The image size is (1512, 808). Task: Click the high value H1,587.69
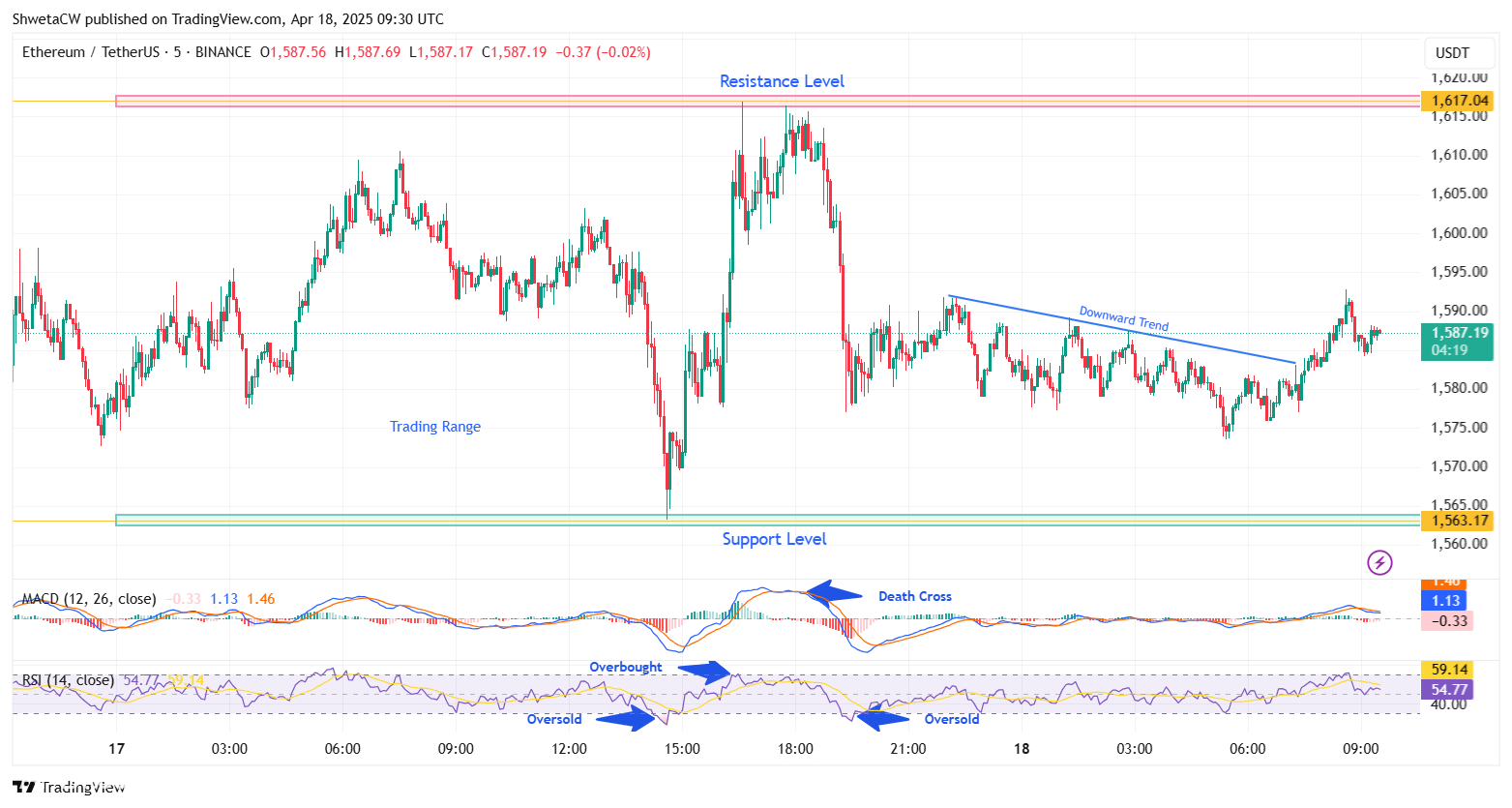[368, 52]
